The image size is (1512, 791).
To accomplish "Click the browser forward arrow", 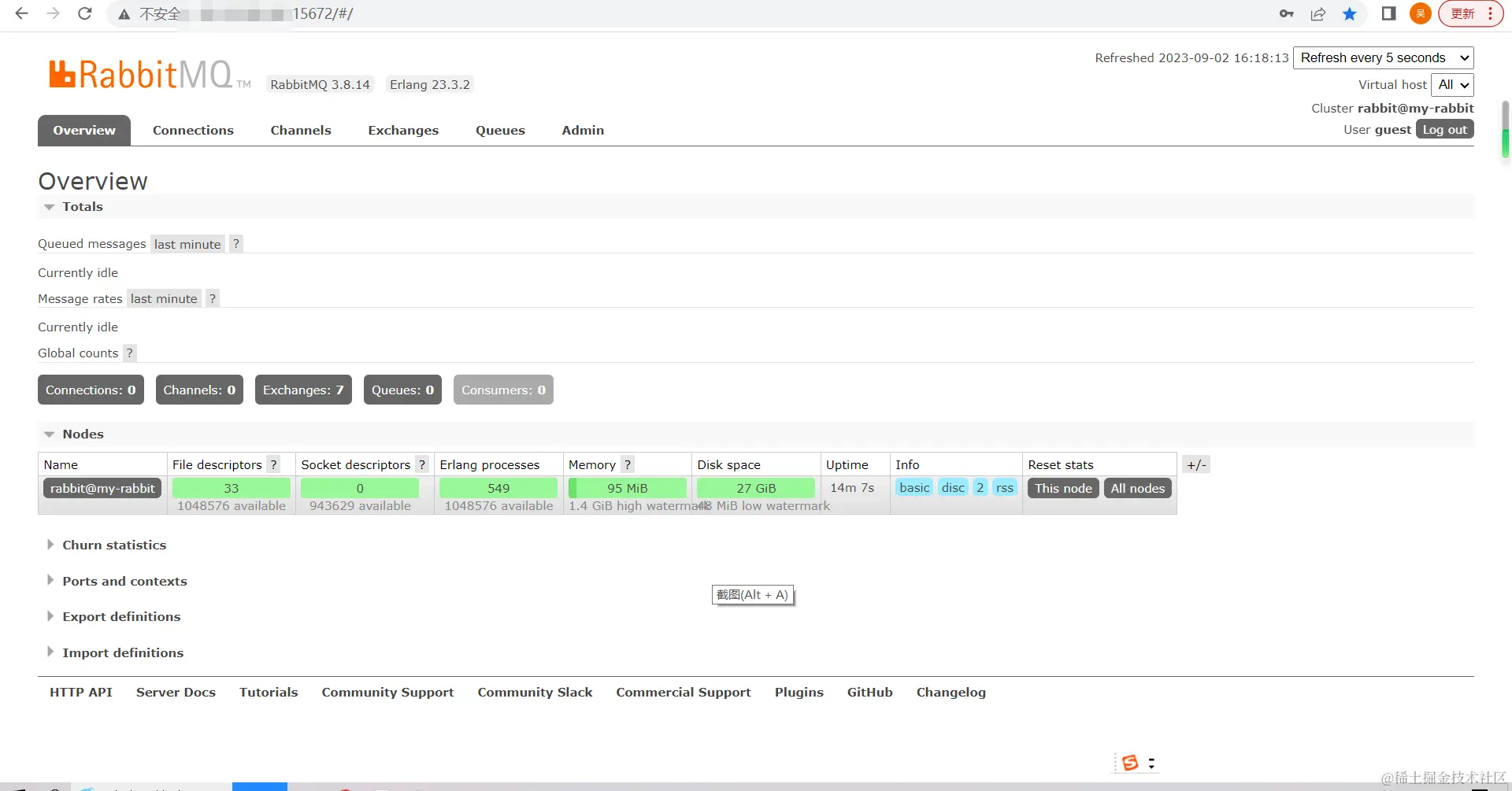I will [x=53, y=13].
